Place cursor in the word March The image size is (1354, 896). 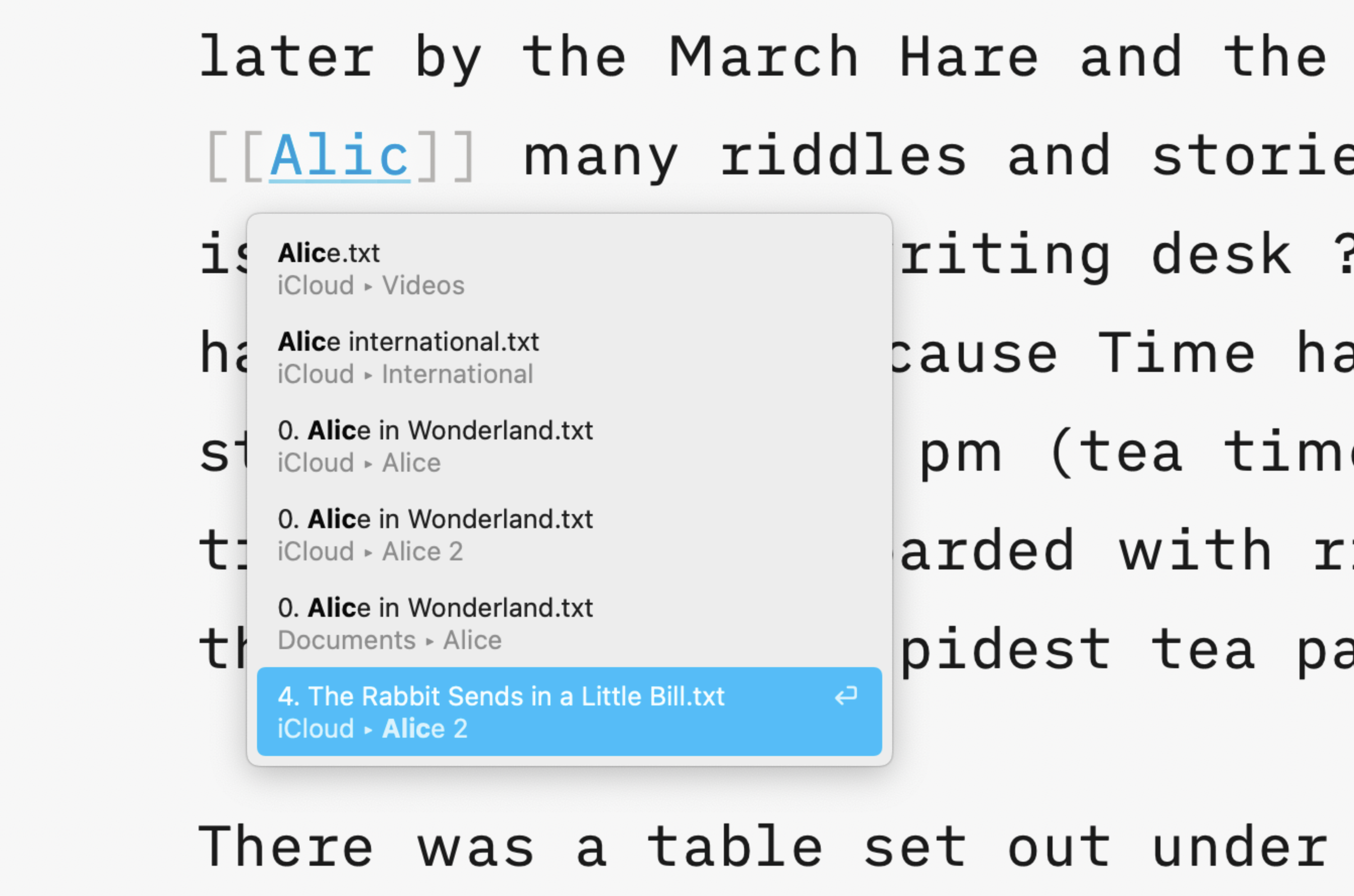pyautogui.click(x=764, y=57)
